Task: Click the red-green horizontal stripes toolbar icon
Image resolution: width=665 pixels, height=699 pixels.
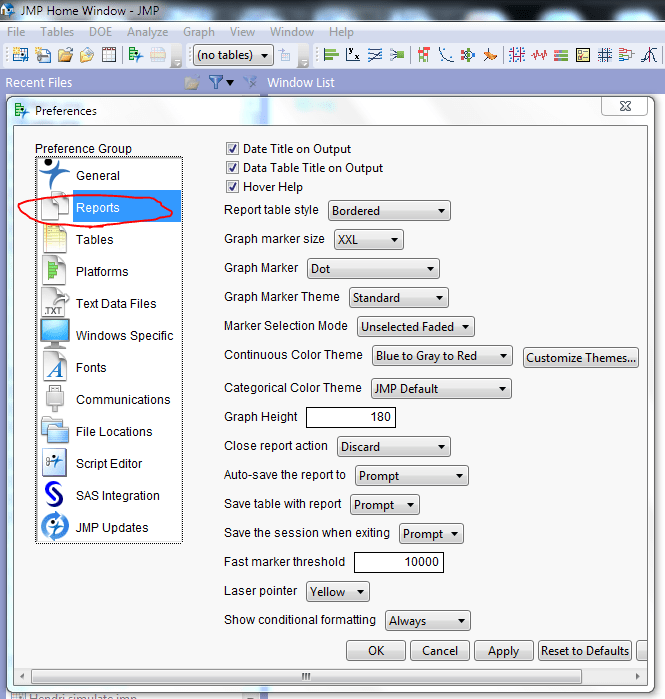Action: pos(561,55)
